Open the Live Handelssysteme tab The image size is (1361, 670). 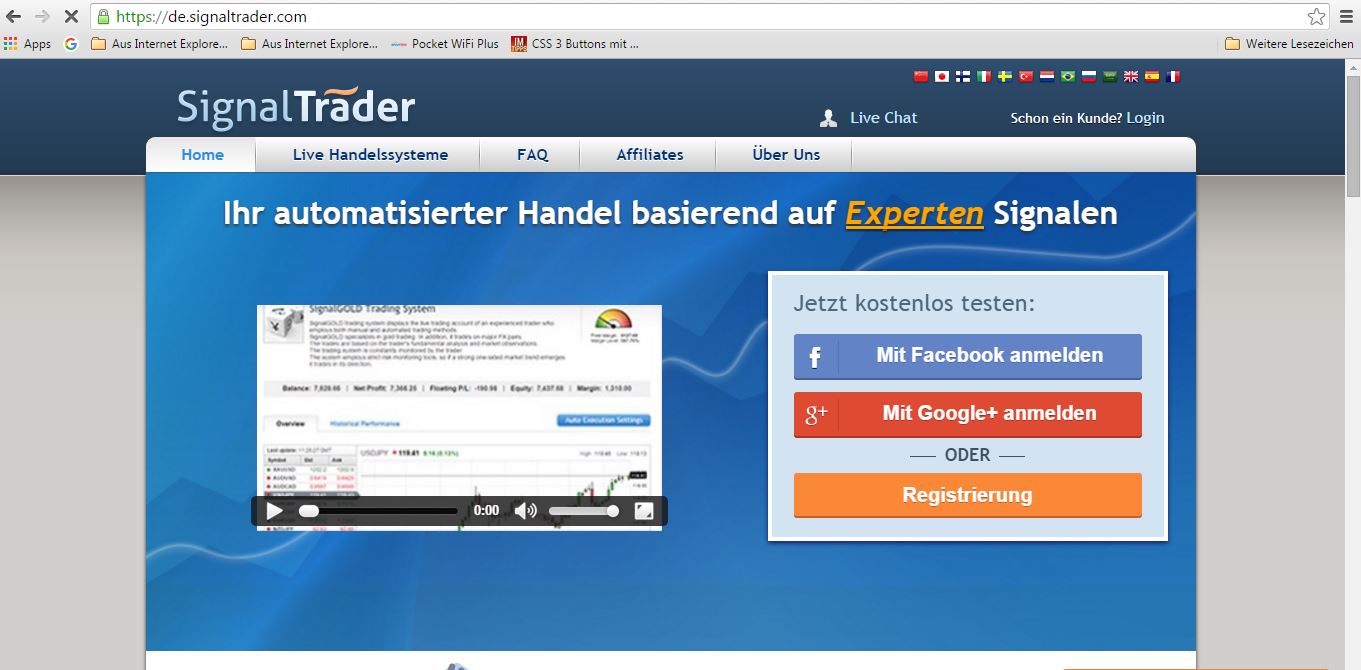(370, 155)
